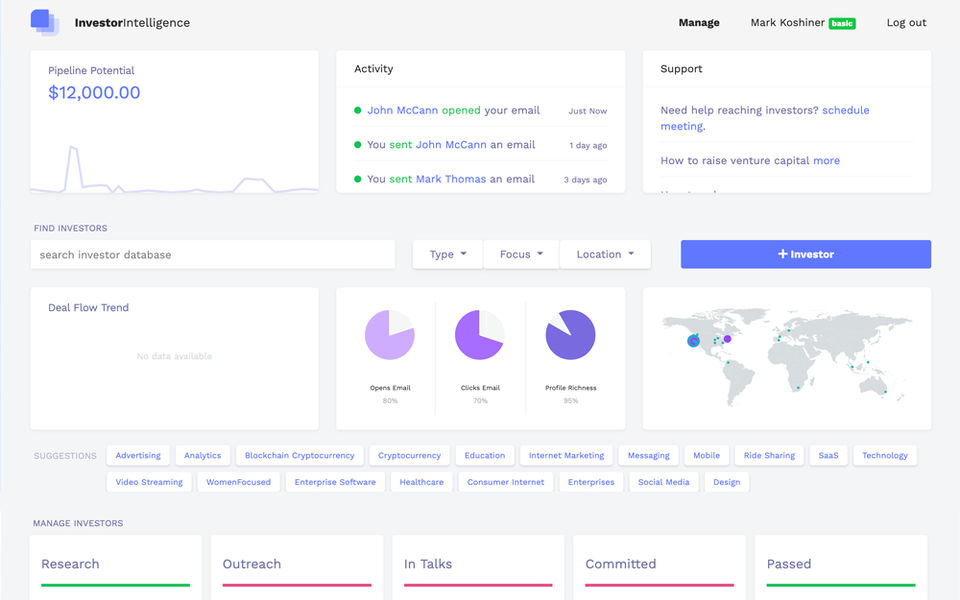Select the Cryptocurrency suggestion tag
Screen dimensions: 960x600
[x=409, y=456]
